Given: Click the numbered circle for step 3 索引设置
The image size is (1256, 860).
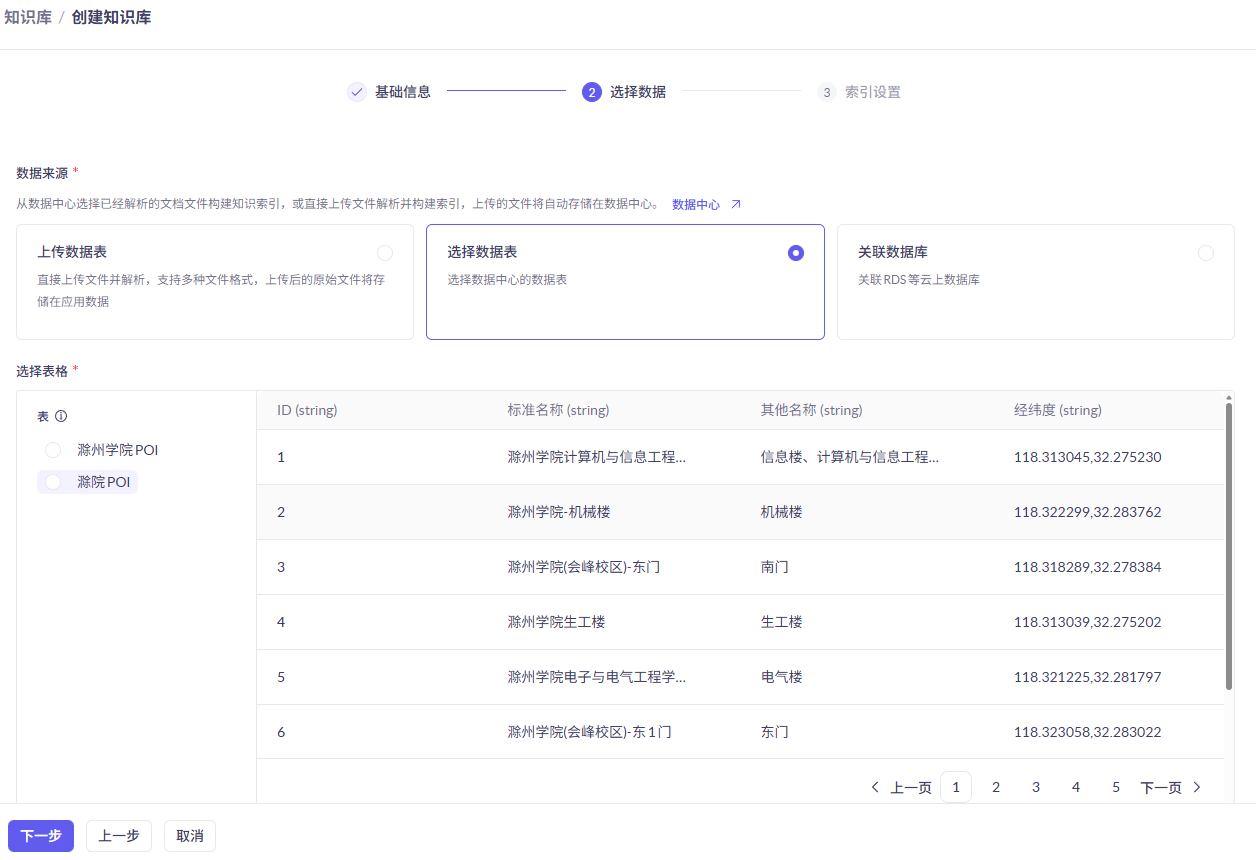Looking at the screenshot, I should pyautogui.click(x=826, y=91).
